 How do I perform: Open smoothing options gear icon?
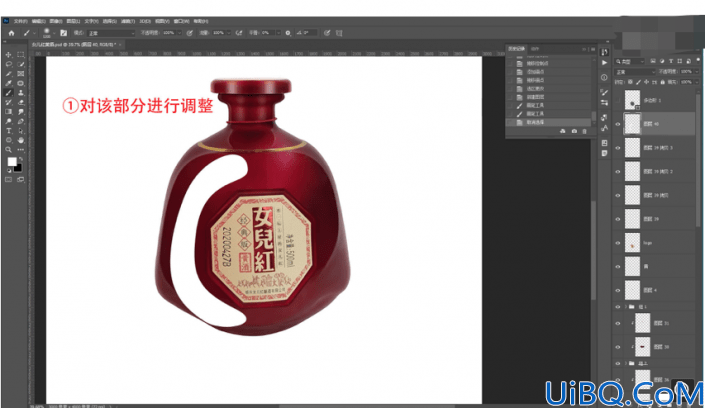[x=288, y=33]
